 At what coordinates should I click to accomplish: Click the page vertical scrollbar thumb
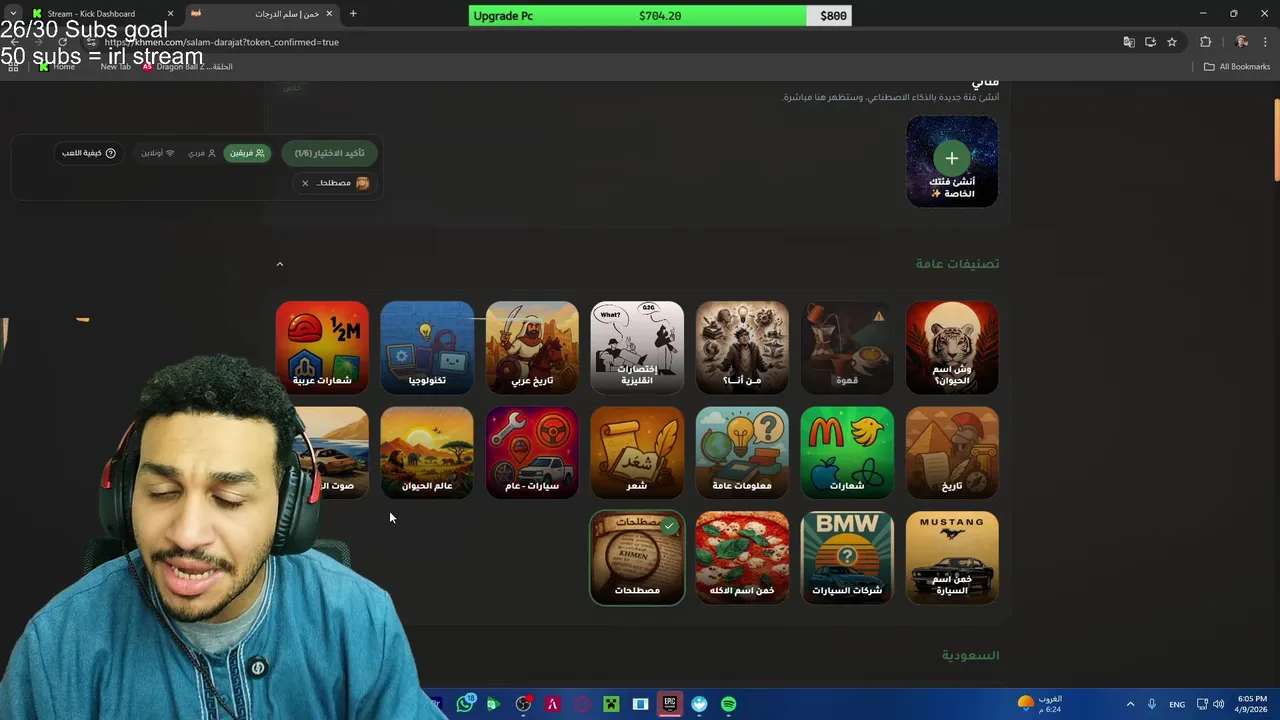[x=1276, y=140]
